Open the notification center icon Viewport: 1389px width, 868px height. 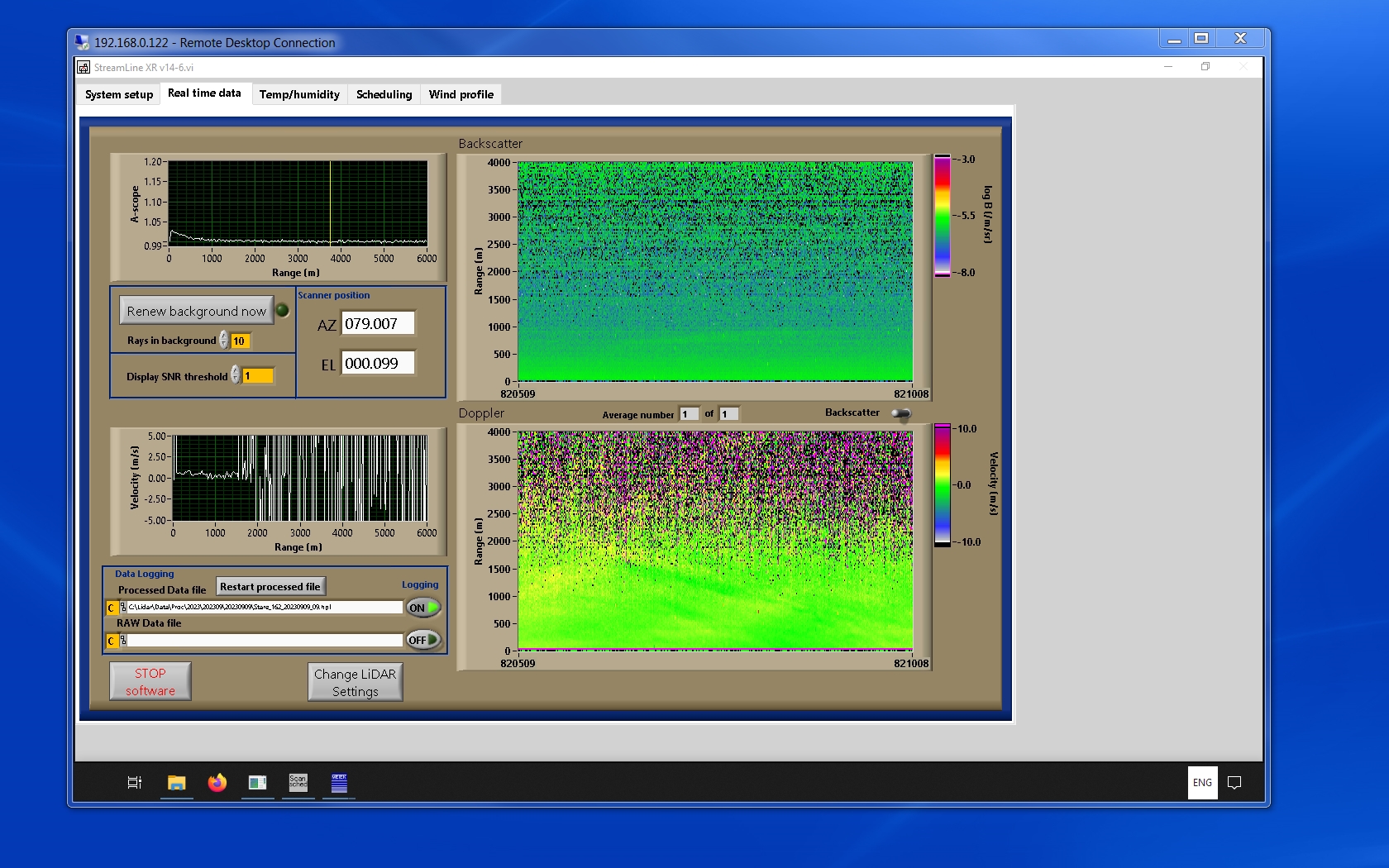(1234, 782)
